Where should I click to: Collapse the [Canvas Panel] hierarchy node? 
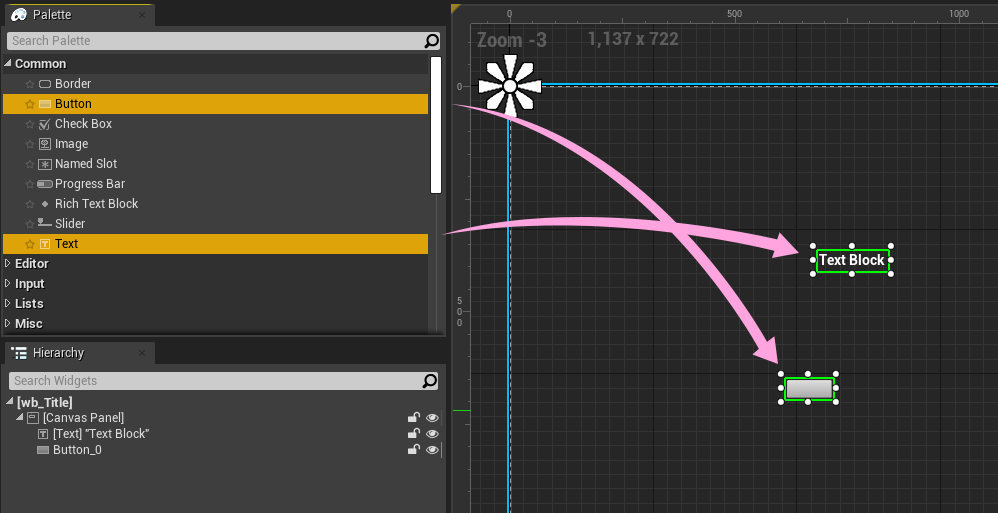[19, 418]
